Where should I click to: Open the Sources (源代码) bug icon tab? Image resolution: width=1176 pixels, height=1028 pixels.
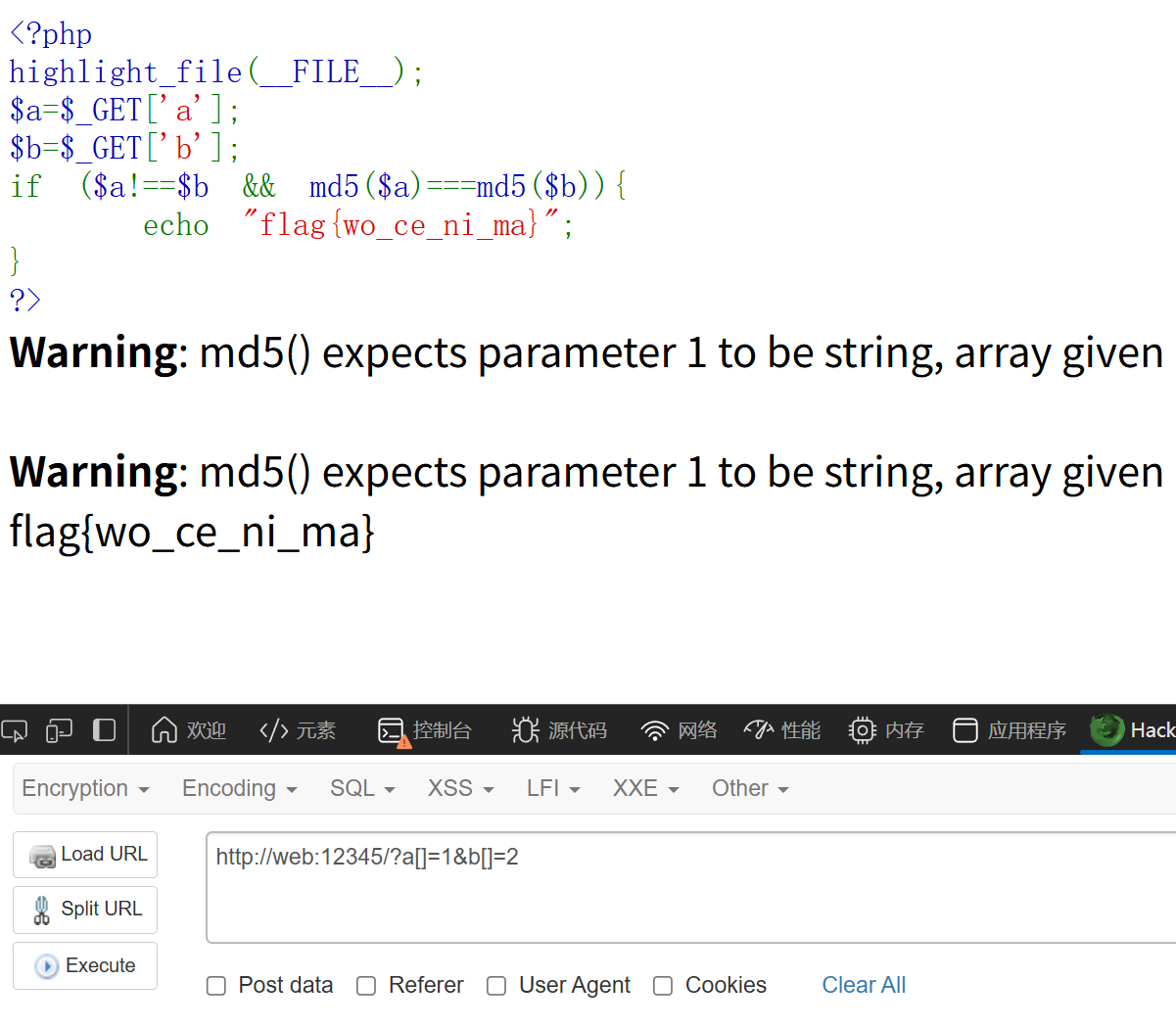click(558, 730)
